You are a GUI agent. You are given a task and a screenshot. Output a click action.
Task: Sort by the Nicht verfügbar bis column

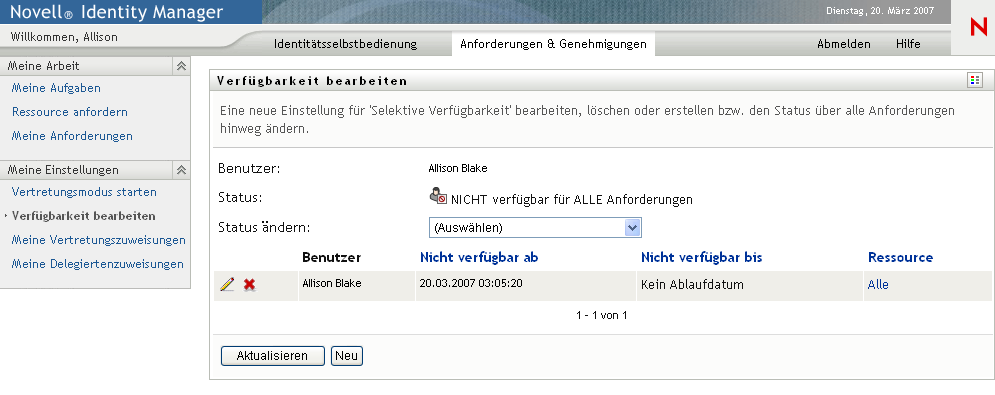(701, 257)
